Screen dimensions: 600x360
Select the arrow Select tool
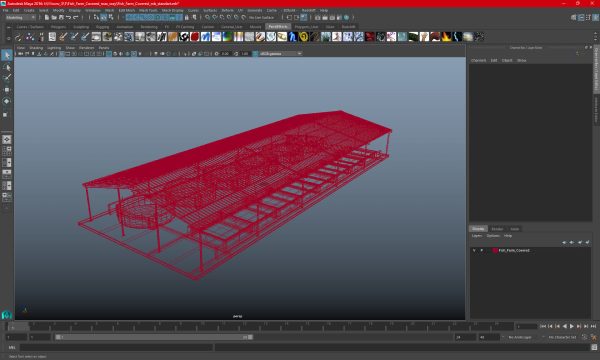pos(7,55)
